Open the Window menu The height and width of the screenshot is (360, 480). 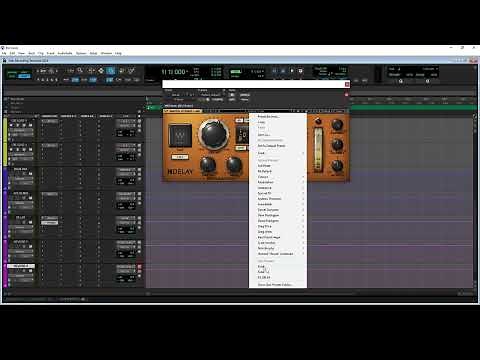(106, 53)
